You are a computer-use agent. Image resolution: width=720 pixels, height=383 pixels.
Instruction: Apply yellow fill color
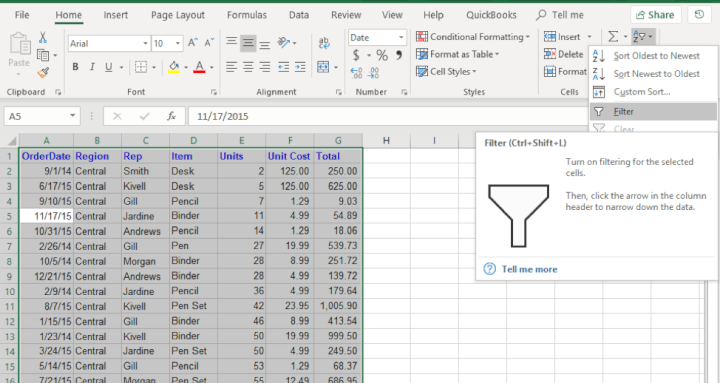(174, 67)
